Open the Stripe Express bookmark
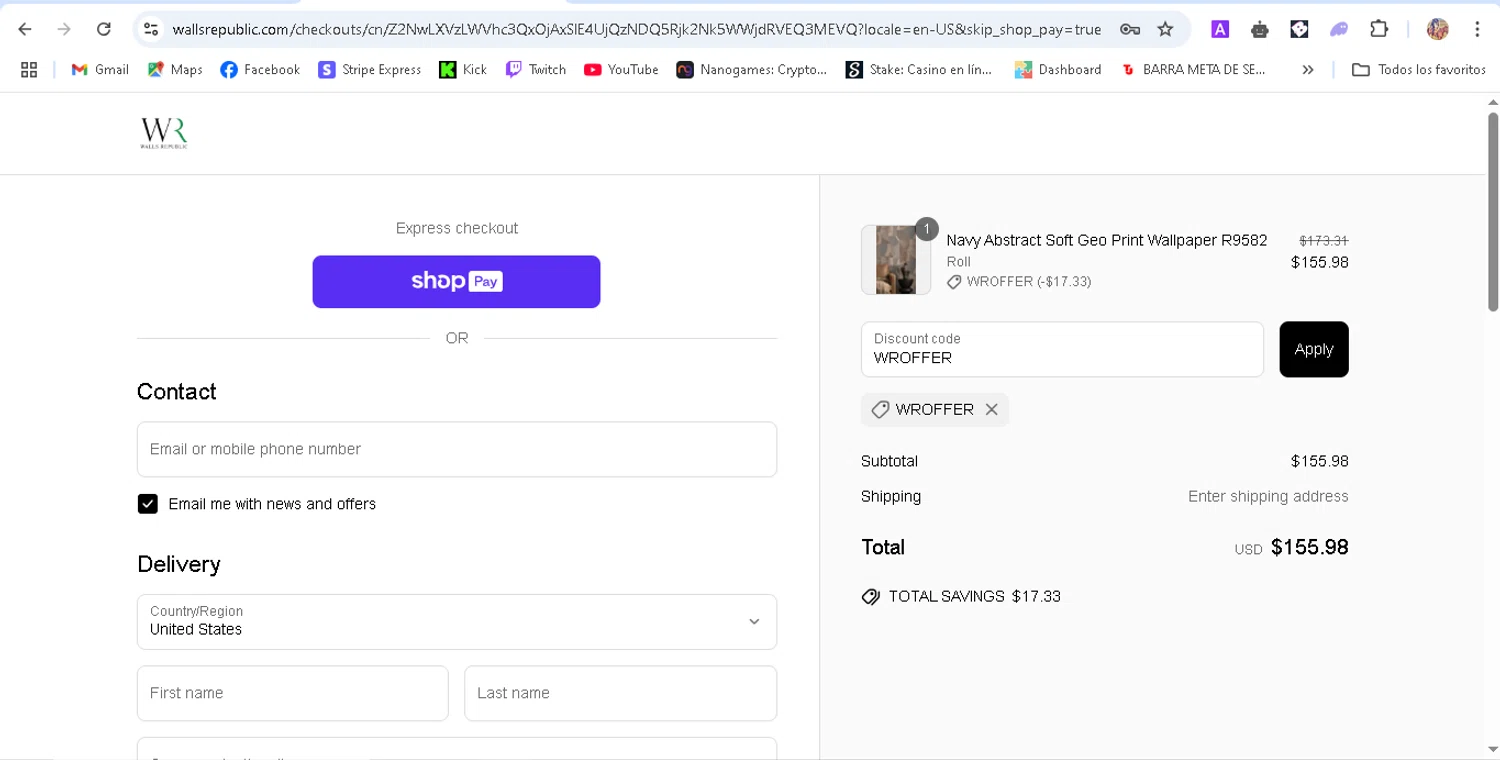The width and height of the screenshot is (1500, 760). click(370, 69)
